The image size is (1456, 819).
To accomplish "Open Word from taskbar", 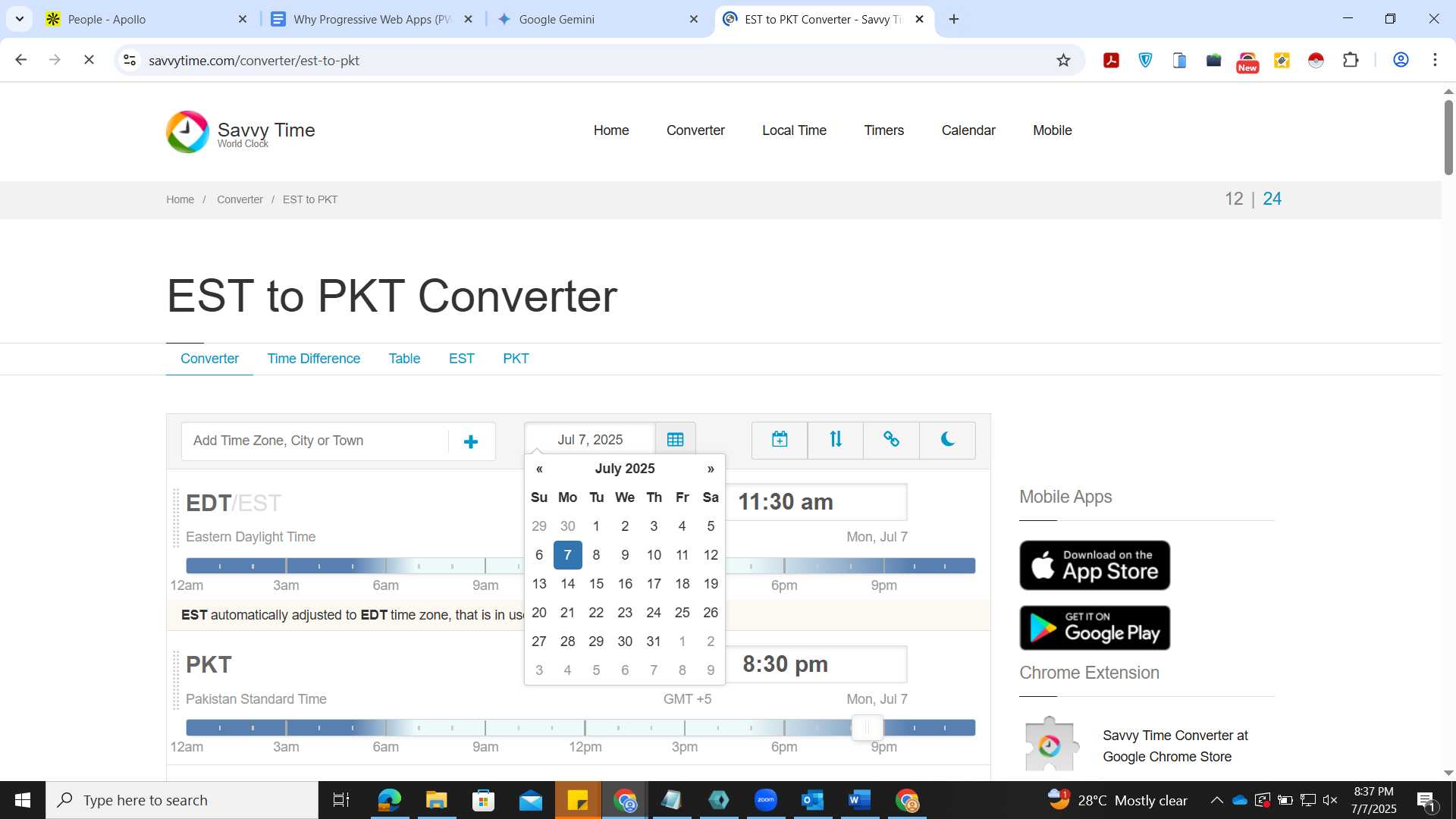I will (859, 800).
